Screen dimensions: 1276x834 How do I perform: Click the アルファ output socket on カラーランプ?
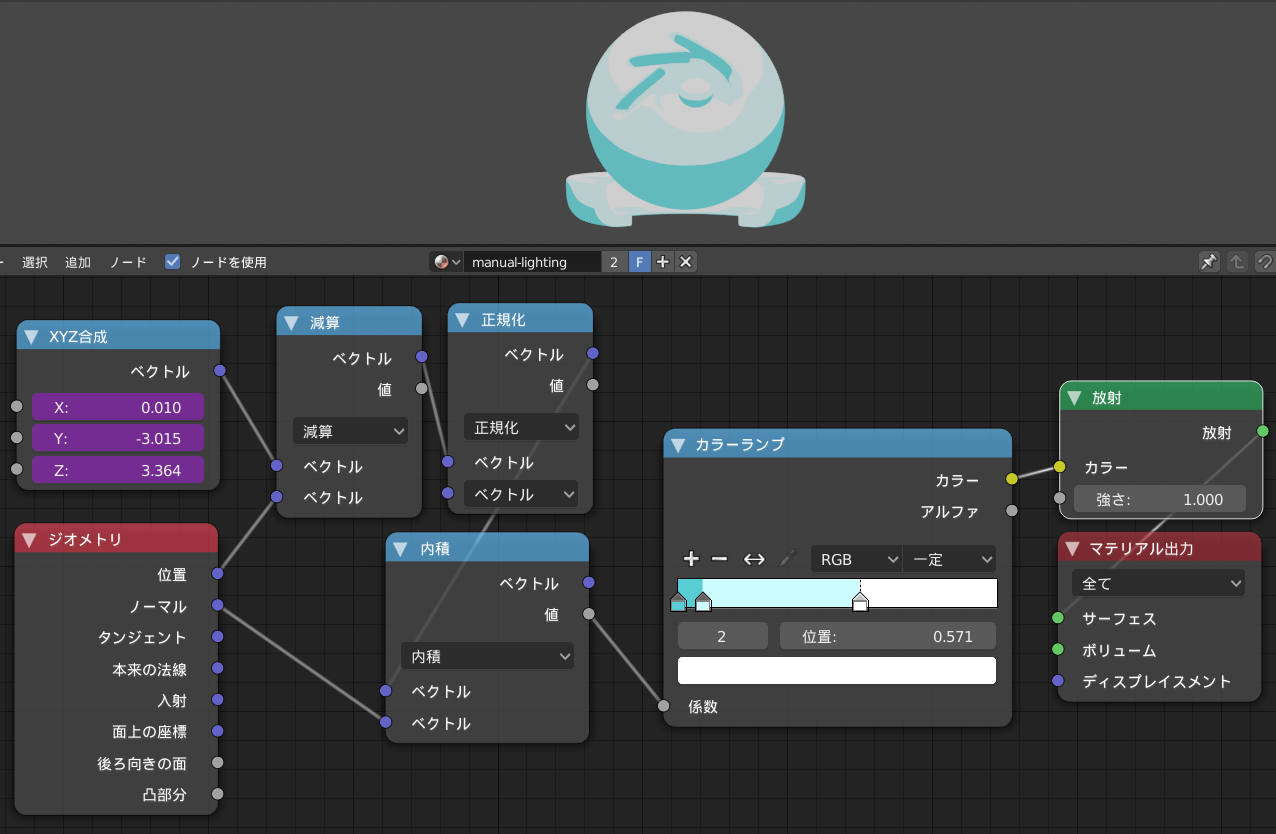pyautogui.click(x=1012, y=511)
